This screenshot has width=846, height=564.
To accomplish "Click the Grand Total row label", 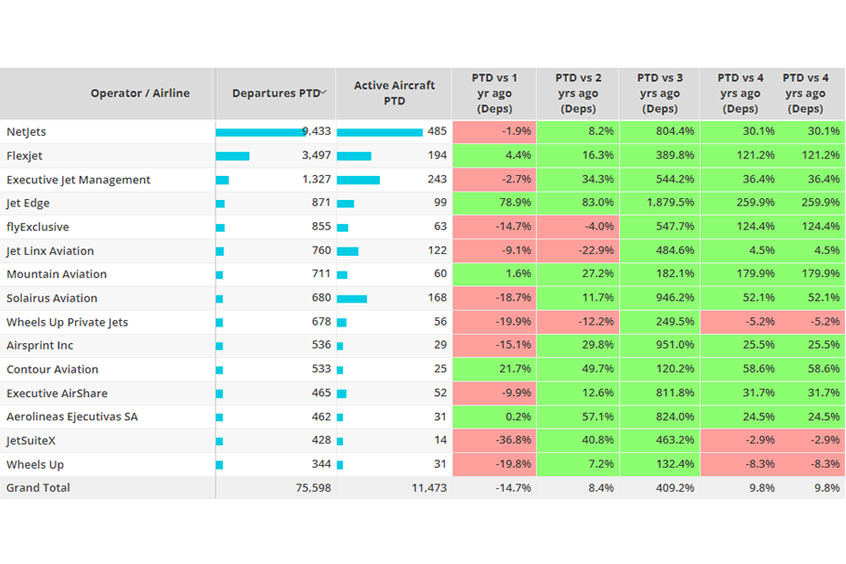I will (38, 487).
